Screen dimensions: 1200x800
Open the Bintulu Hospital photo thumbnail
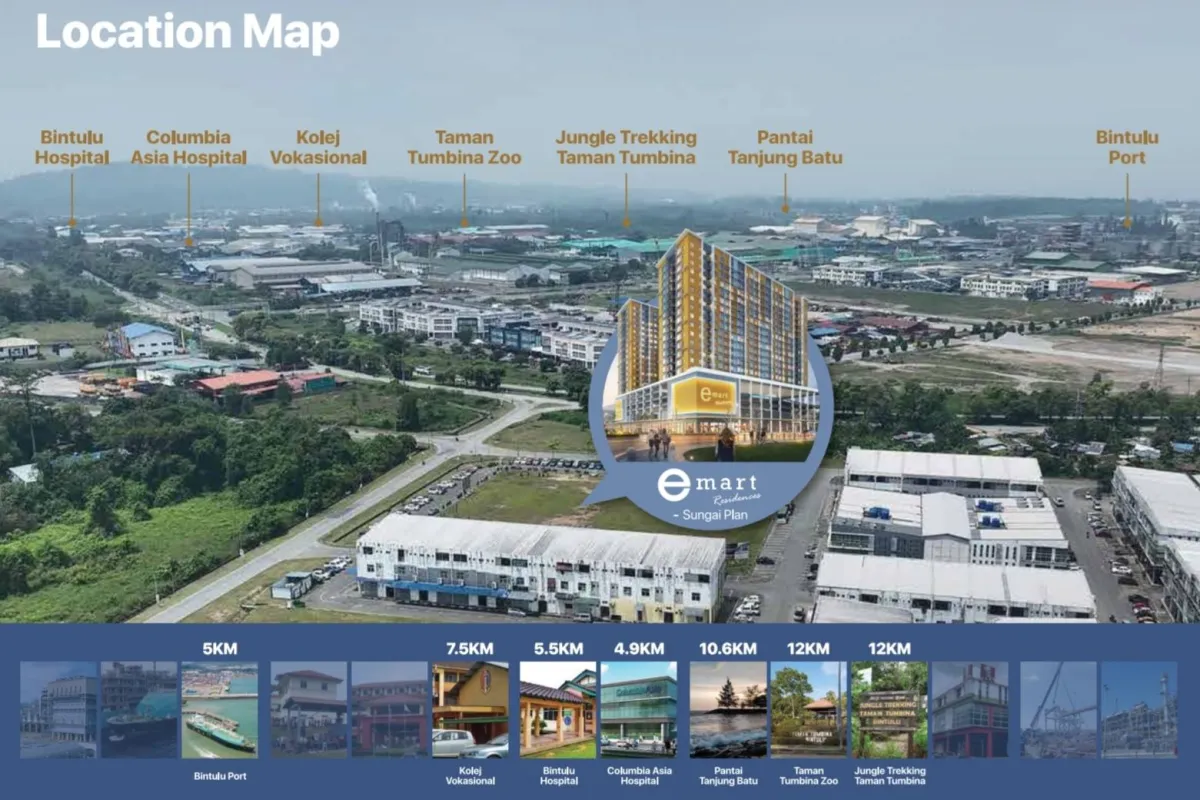(558, 709)
